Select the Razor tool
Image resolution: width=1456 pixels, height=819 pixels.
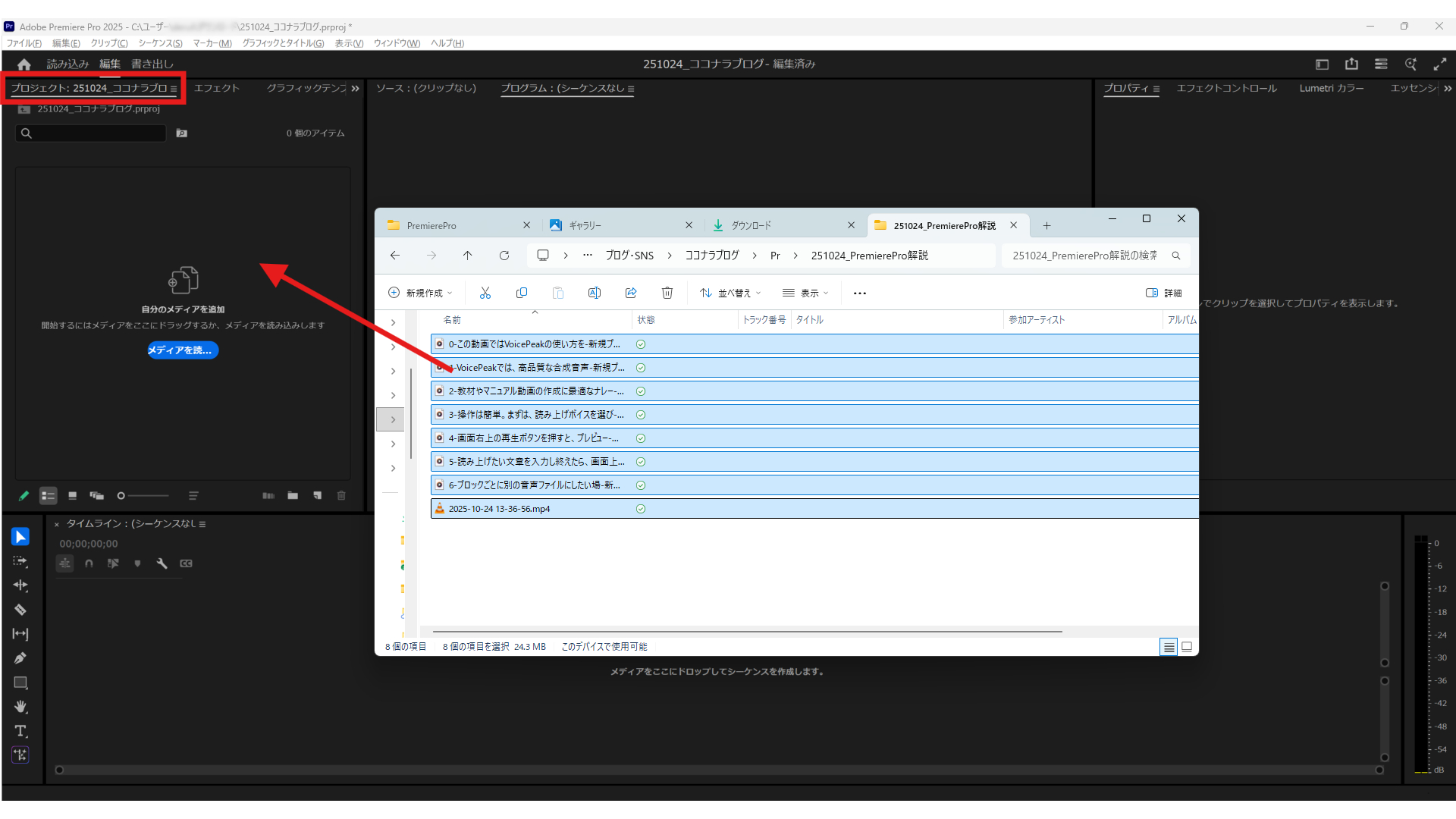[20, 610]
